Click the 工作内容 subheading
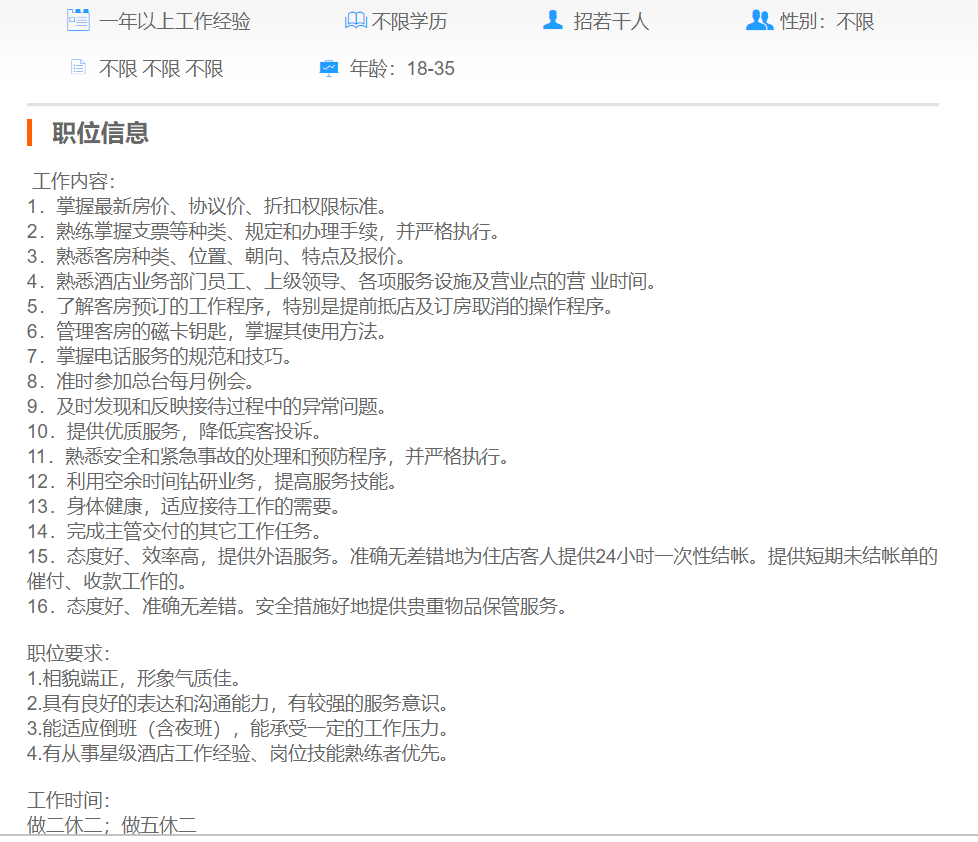Viewport: 978px width, 842px height. click(x=73, y=181)
